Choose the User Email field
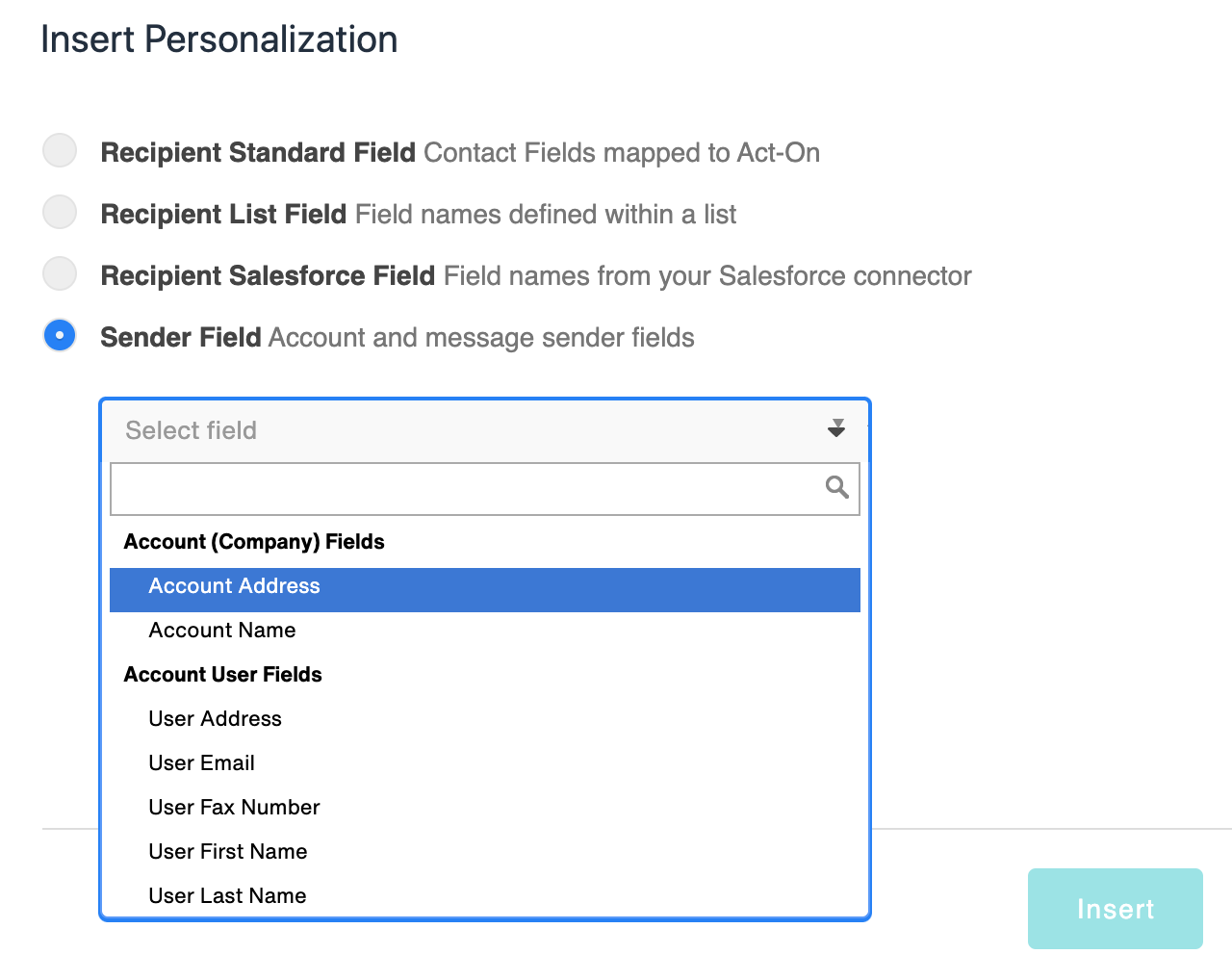 [485, 763]
